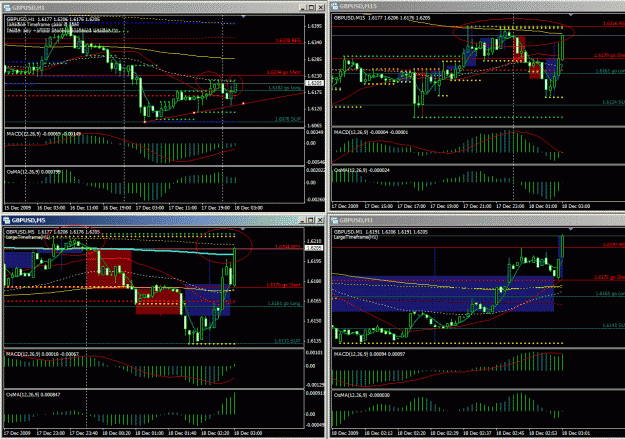This screenshot has height=439, width=625.
Task: Select the RES level label in H1 chart
Action: (x=288, y=40)
